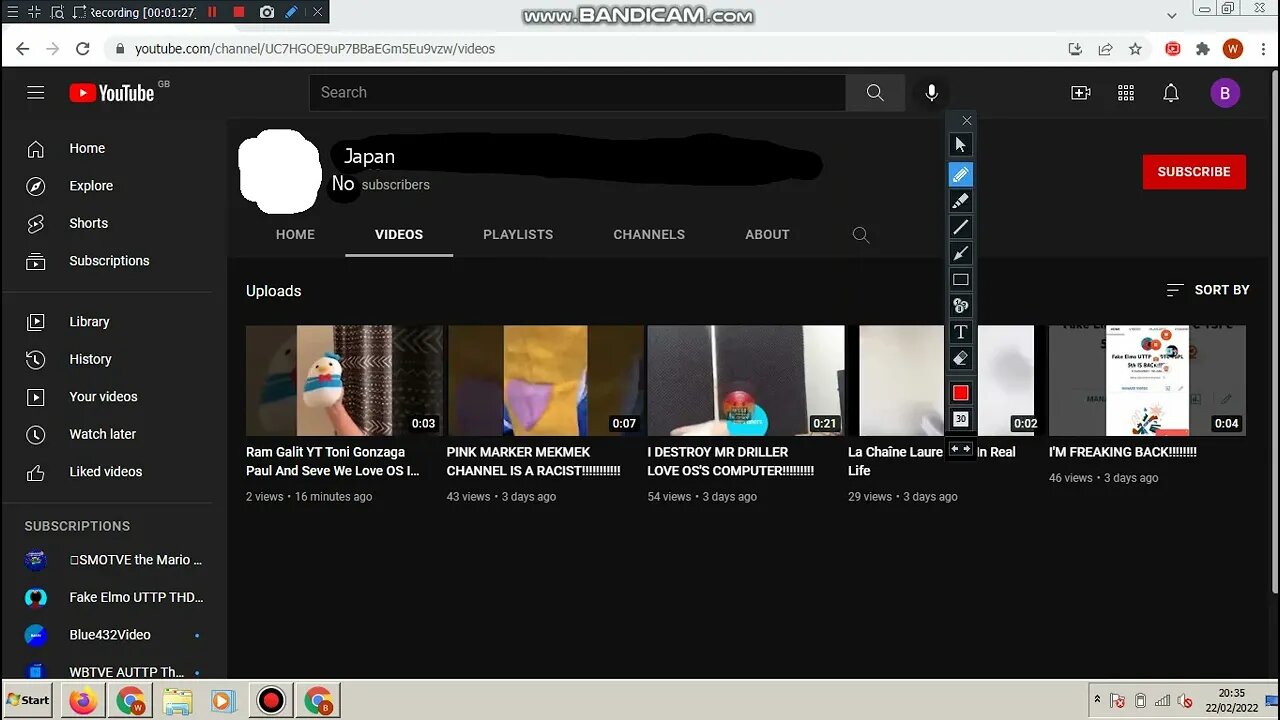Open the MR DRILLER video thumbnail
The width and height of the screenshot is (1280, 720).
pyautogui.click(x=745, y=380)
